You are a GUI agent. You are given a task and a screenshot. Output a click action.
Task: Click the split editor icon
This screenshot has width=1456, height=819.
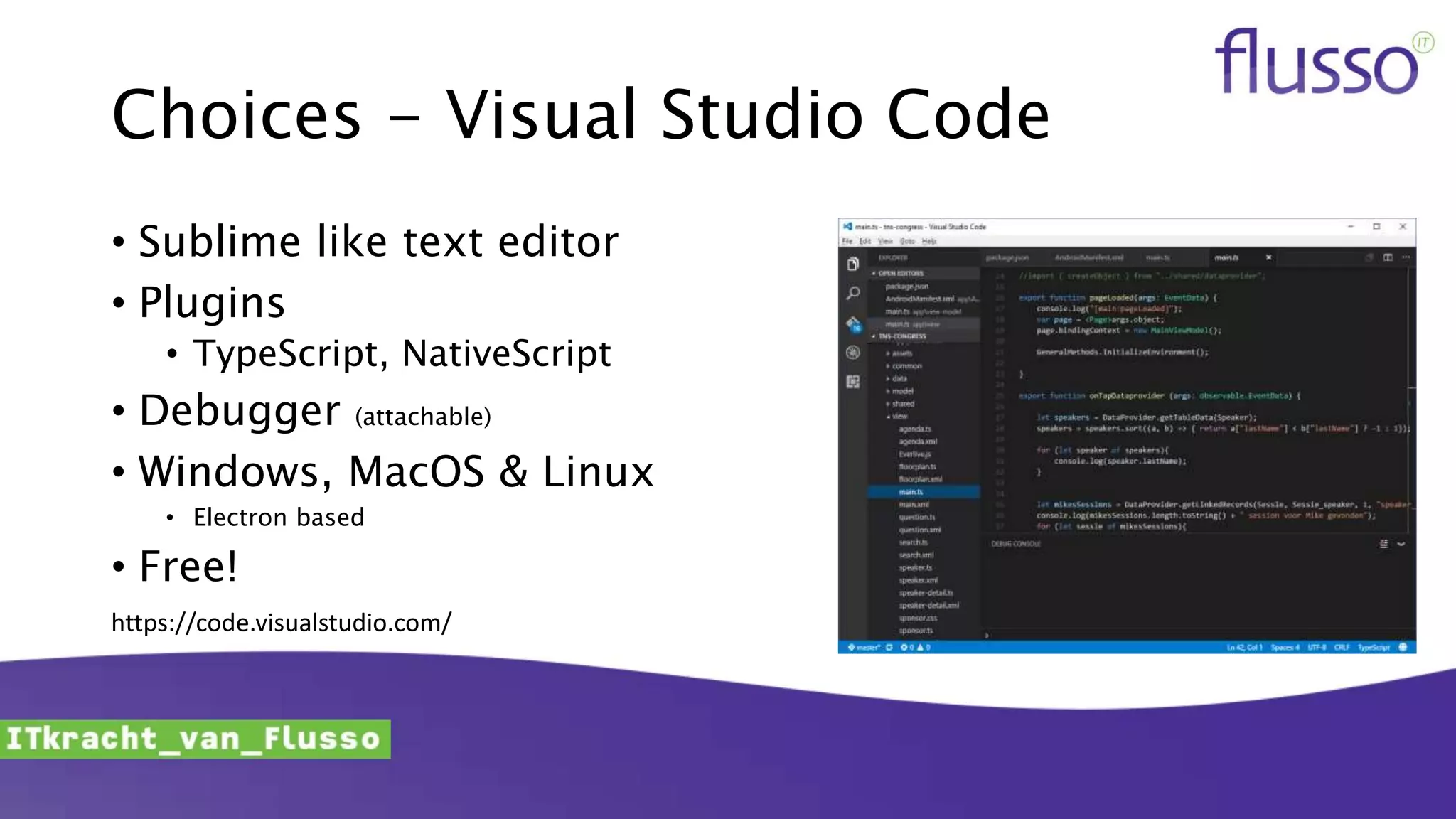click(x=1387, y=257)
